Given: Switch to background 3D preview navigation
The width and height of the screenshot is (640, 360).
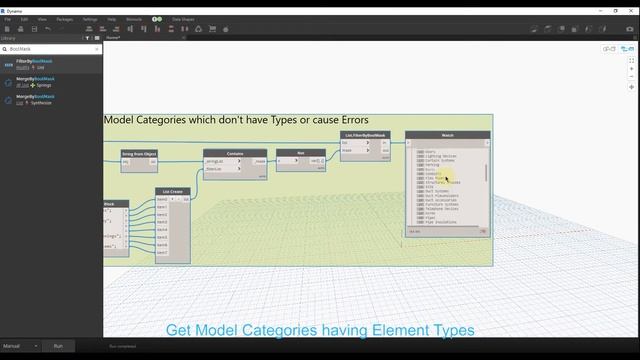Looking at the screenshot, I should 609,49.
